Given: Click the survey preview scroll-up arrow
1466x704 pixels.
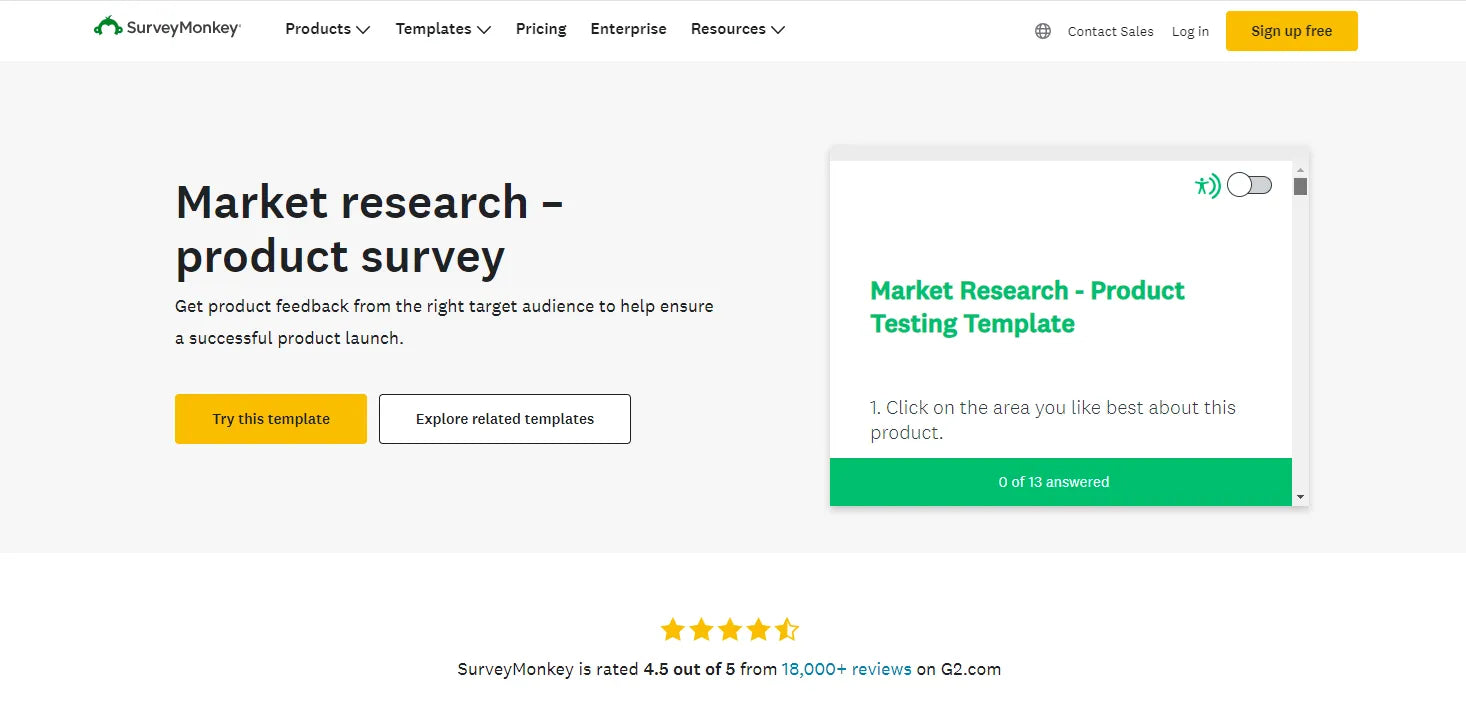Looking at the screenshot, I should tap(1300, 171).
